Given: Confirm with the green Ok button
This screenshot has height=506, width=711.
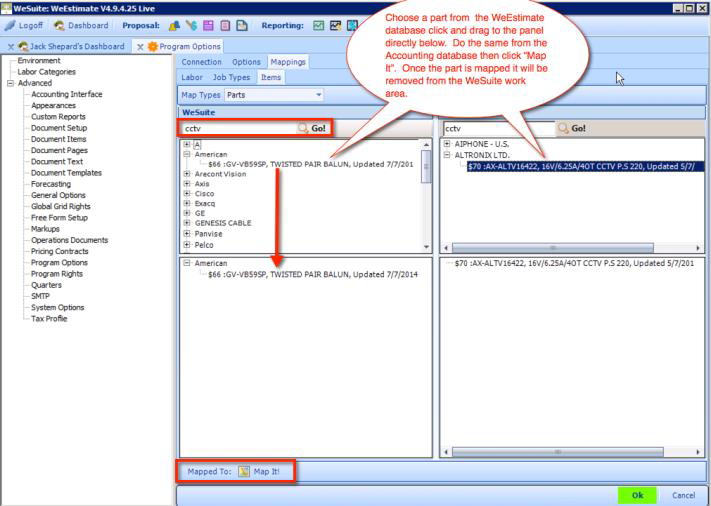Looking at the screenshot, I should click(637, 495).
